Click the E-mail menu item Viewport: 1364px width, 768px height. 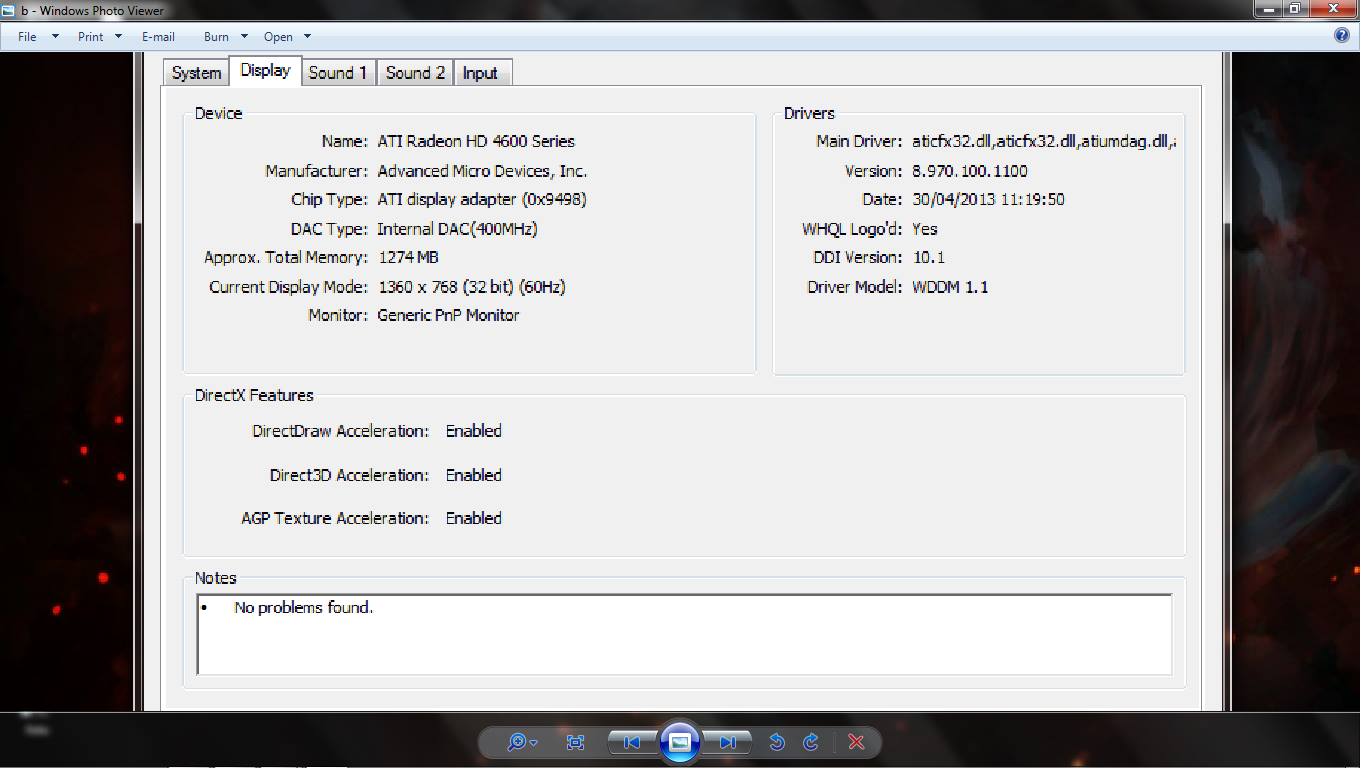pos(158,36)
